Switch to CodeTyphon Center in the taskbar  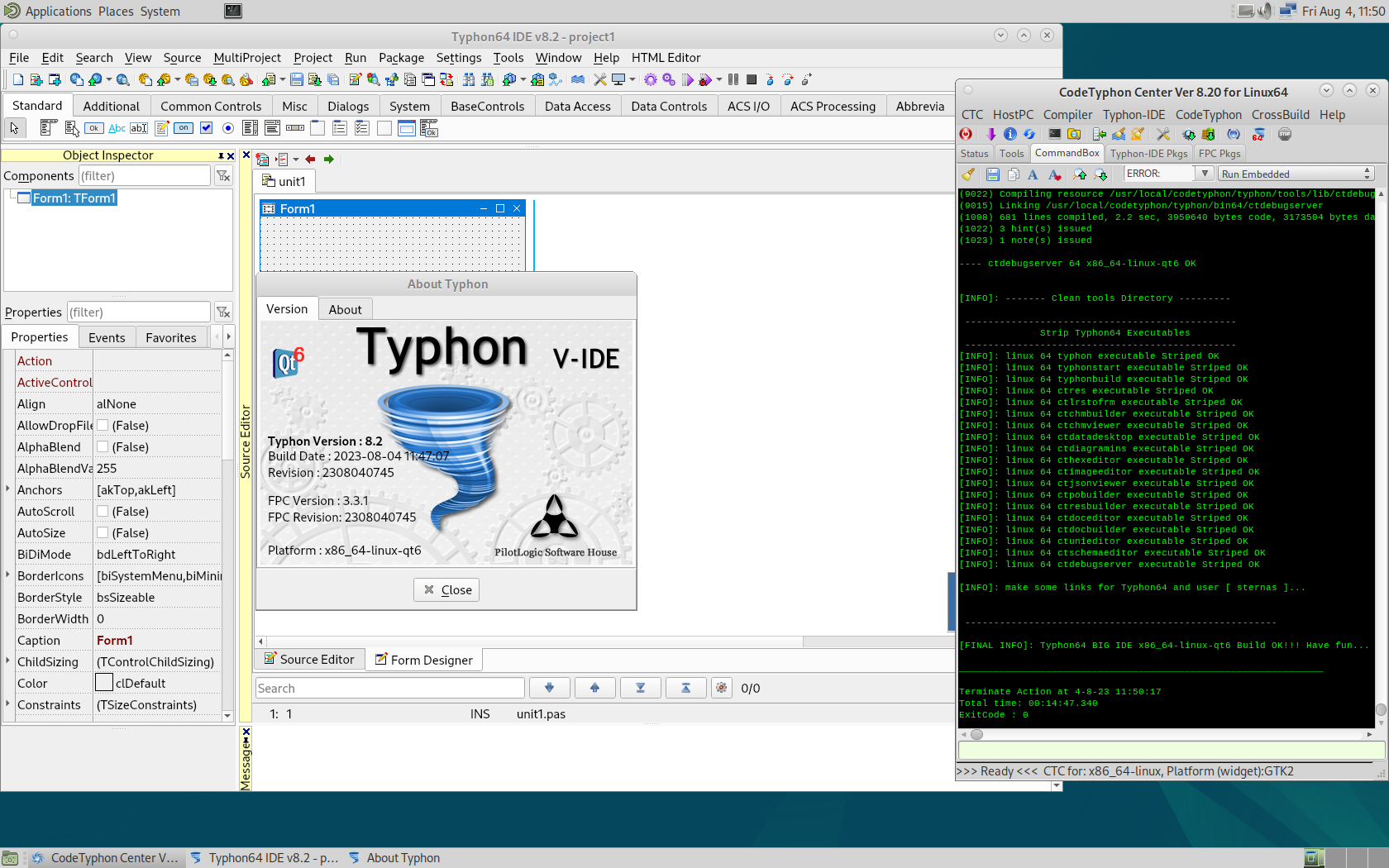[x=104, y=858]
